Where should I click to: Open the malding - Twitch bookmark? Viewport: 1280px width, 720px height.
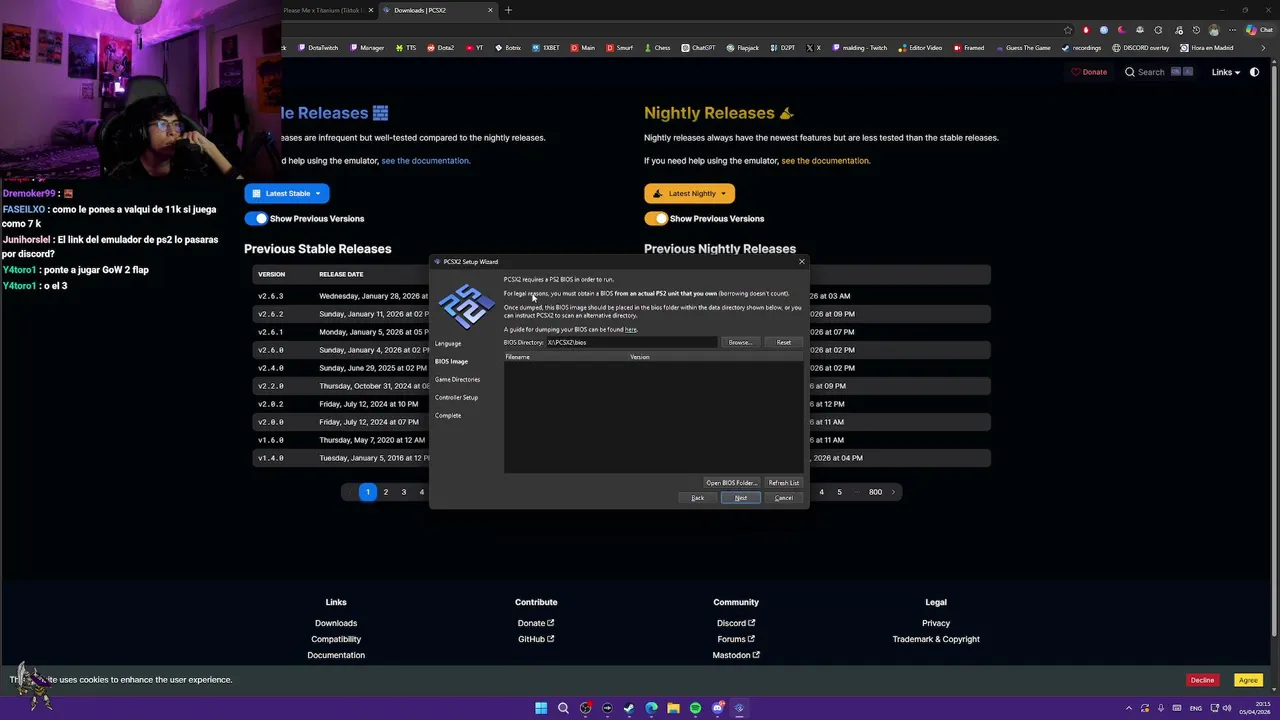coord(859,48)
